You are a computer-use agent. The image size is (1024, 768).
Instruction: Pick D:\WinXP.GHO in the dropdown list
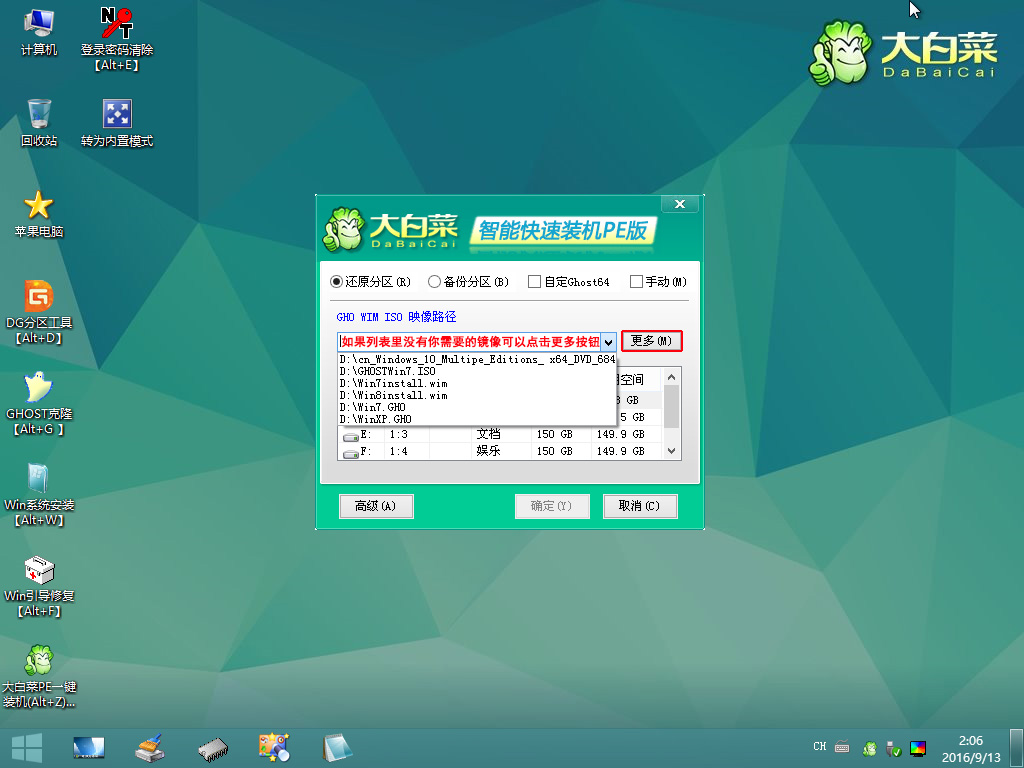(x=376, y=419)
